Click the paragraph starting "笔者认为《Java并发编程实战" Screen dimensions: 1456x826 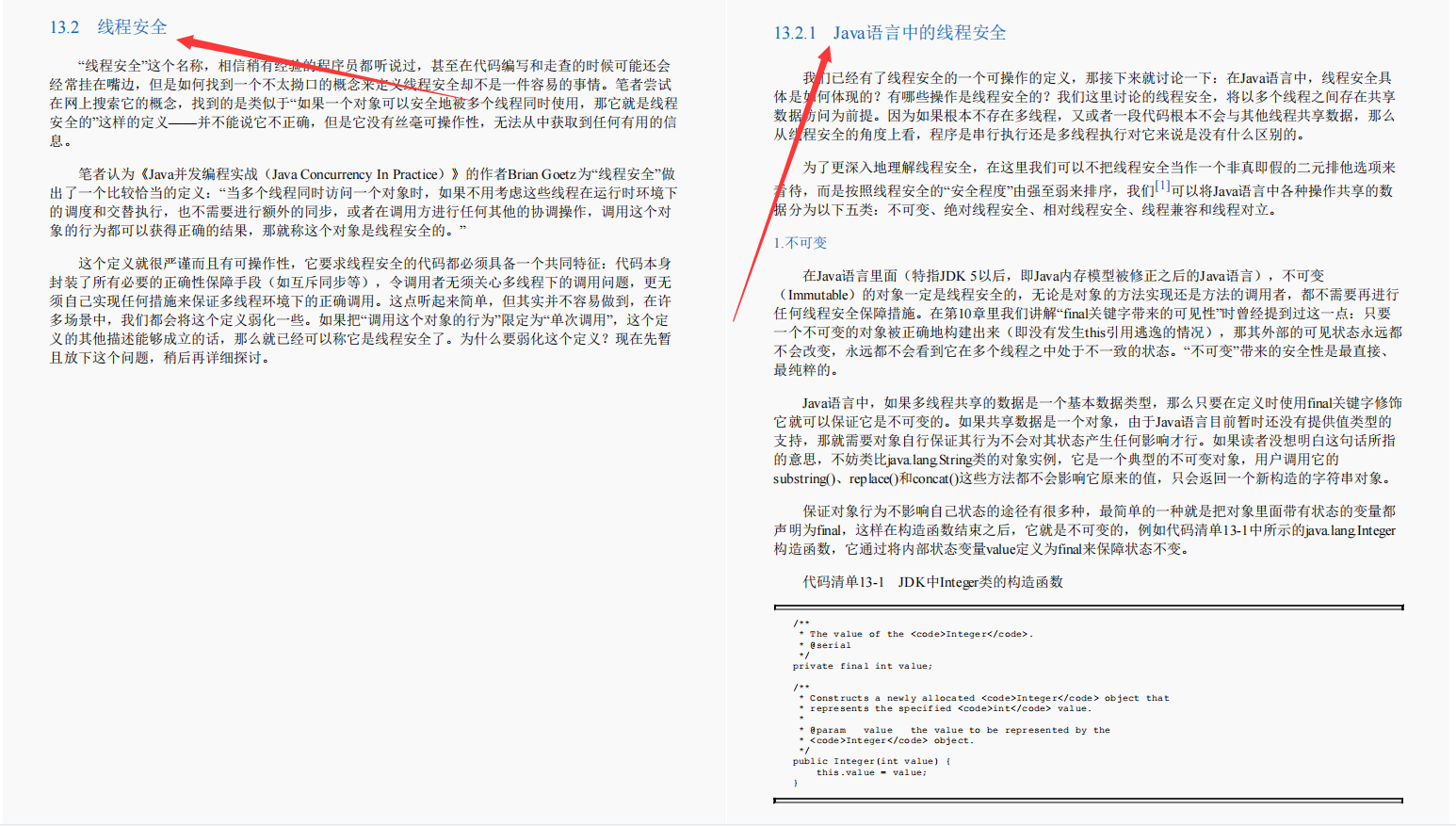tap(364, 202)
